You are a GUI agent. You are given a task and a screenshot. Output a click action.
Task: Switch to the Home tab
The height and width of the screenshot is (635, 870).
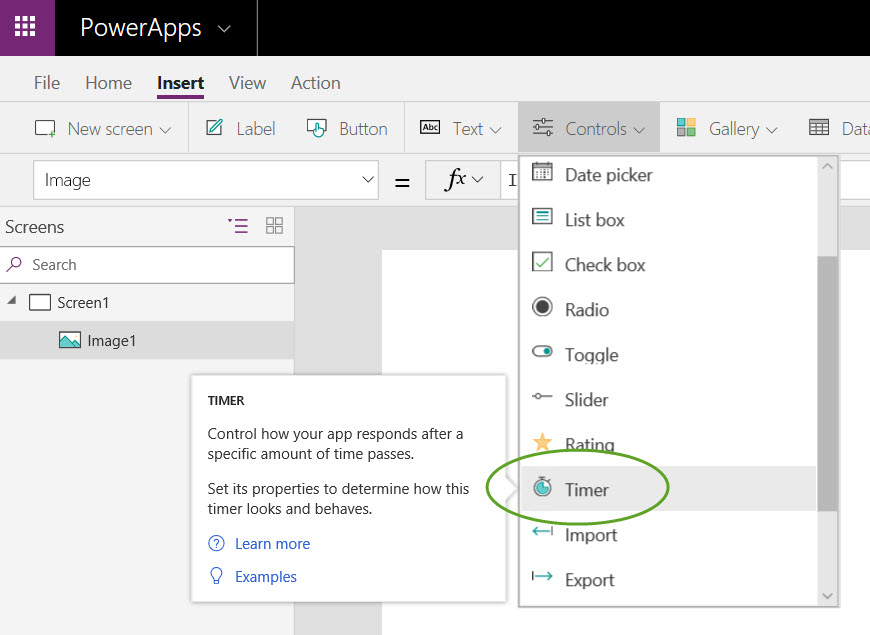click(109, 83)
